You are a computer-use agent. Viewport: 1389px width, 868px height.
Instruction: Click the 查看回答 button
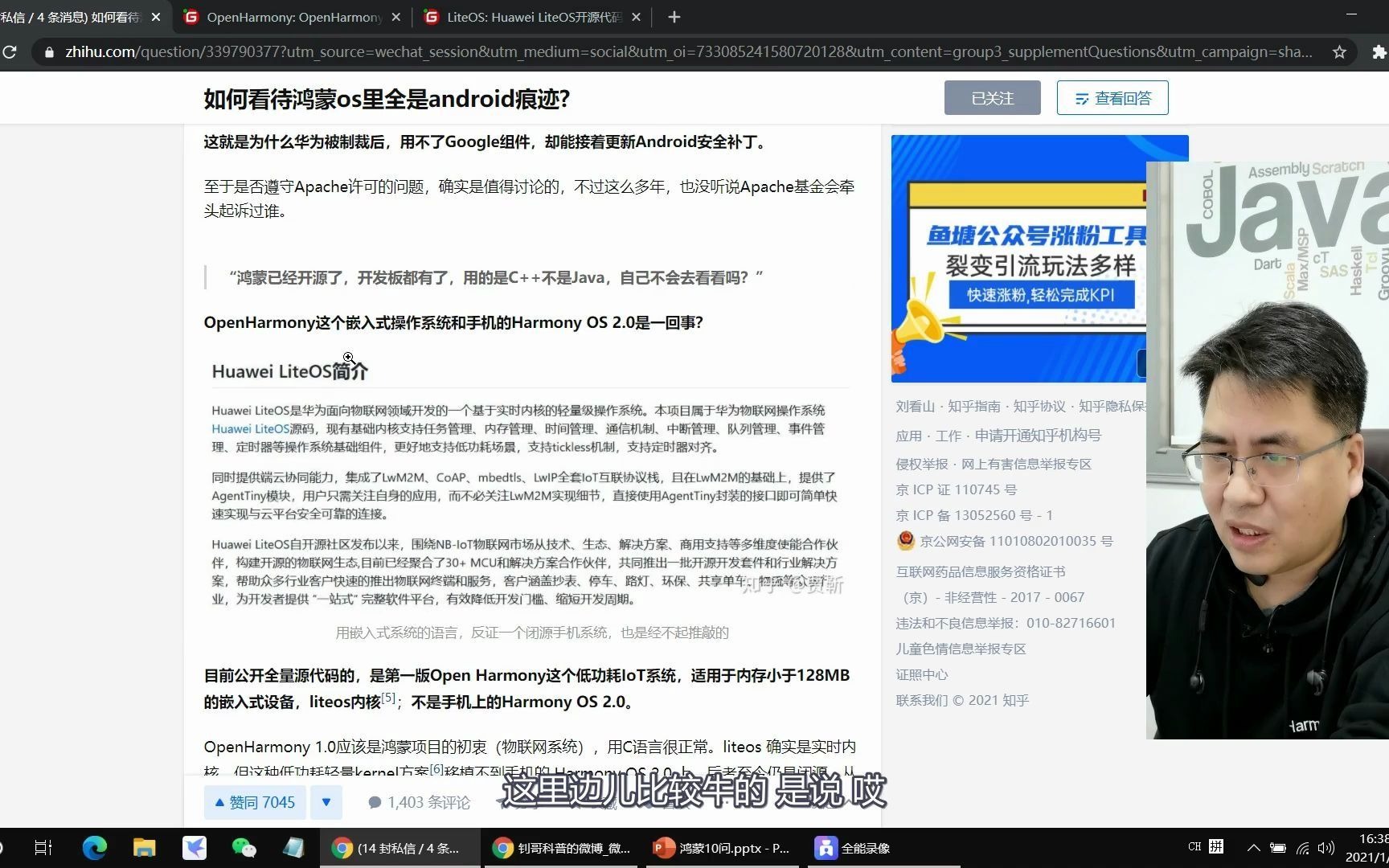pyautogui.click(x=1112, y=98)
